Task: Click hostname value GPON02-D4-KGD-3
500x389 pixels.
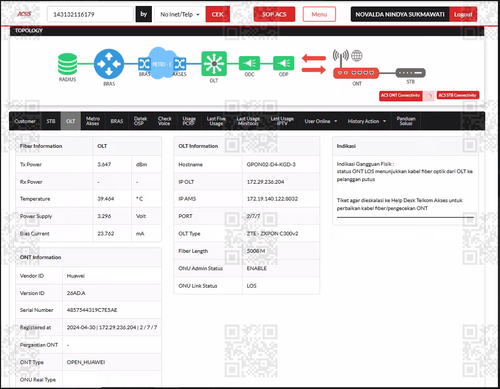Action: 271,164
